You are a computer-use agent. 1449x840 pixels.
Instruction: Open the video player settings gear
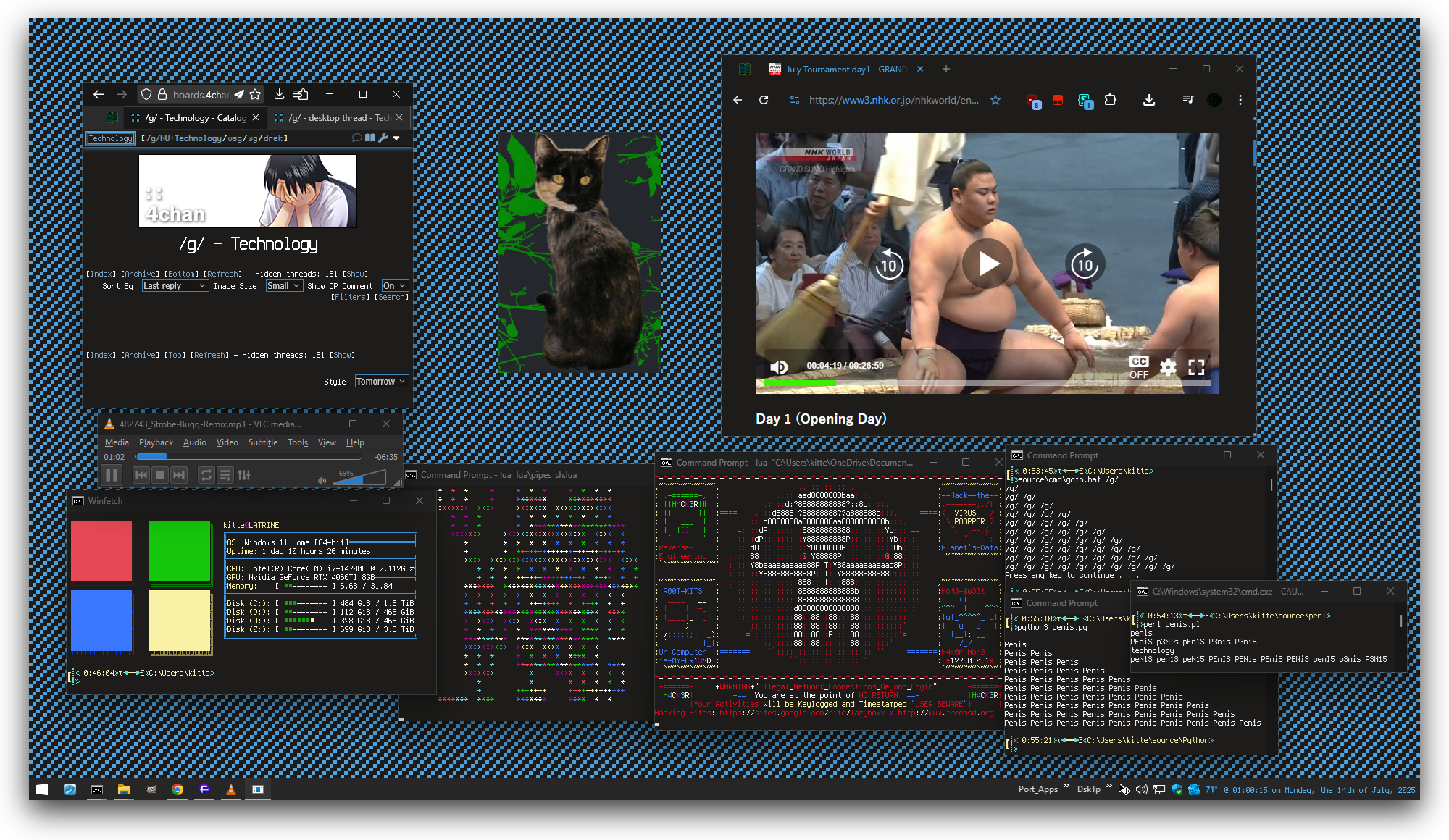1168,367
